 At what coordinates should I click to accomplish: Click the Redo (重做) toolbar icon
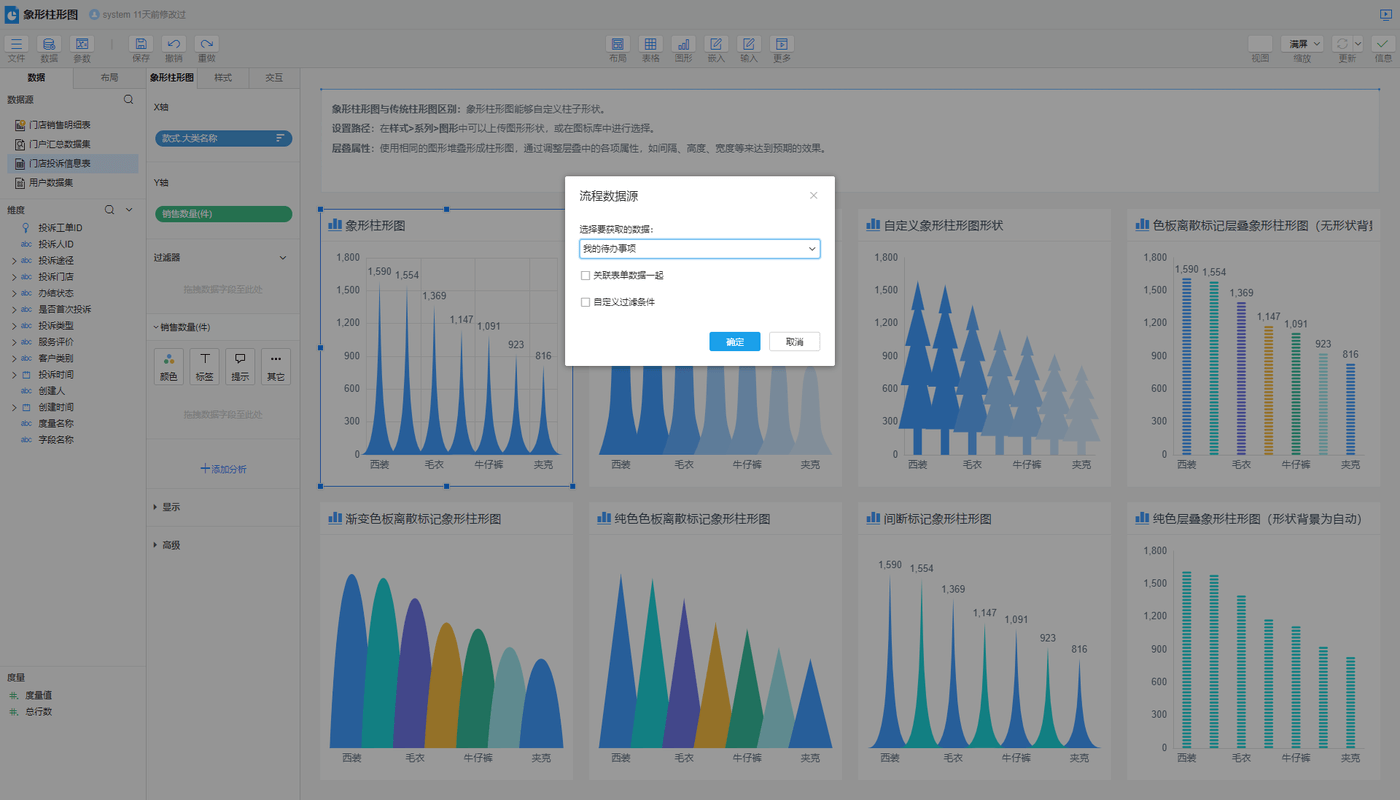tap(206, 45)
